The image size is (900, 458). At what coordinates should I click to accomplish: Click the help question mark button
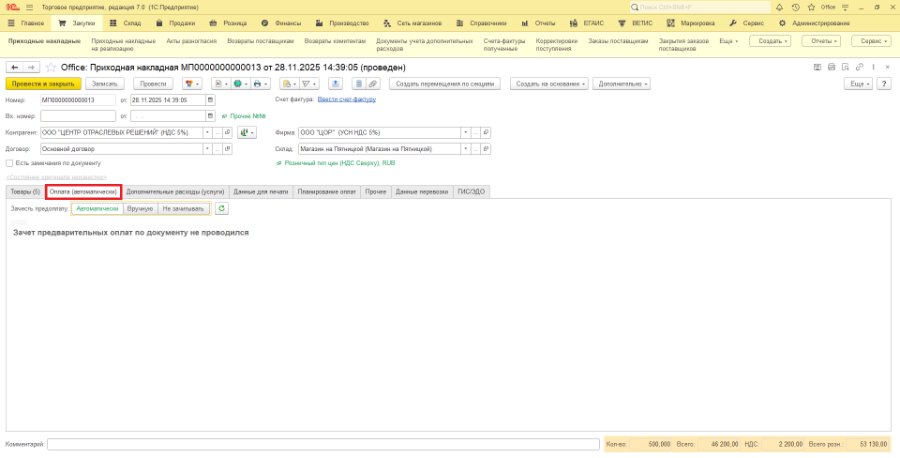point(884,84)
